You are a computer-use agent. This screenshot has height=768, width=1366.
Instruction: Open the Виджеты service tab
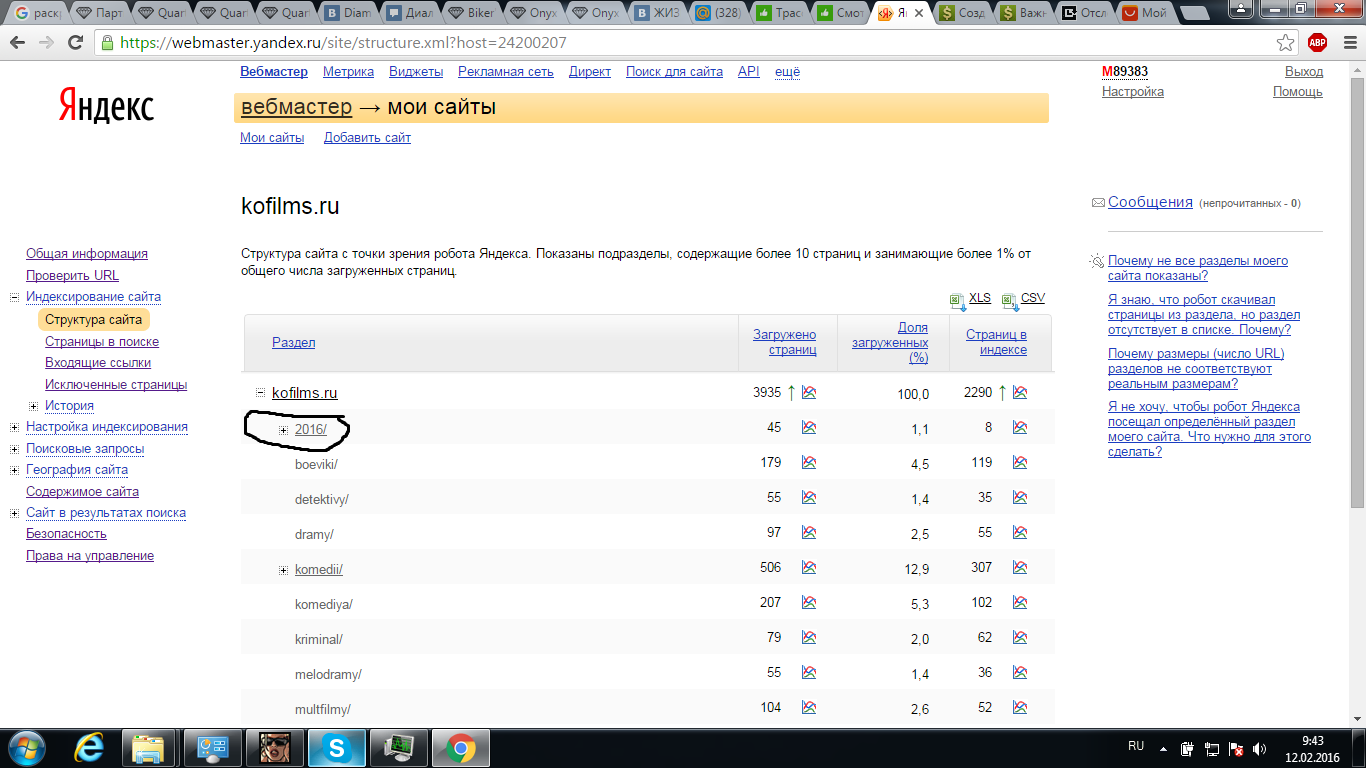click(x=416, y=72)
